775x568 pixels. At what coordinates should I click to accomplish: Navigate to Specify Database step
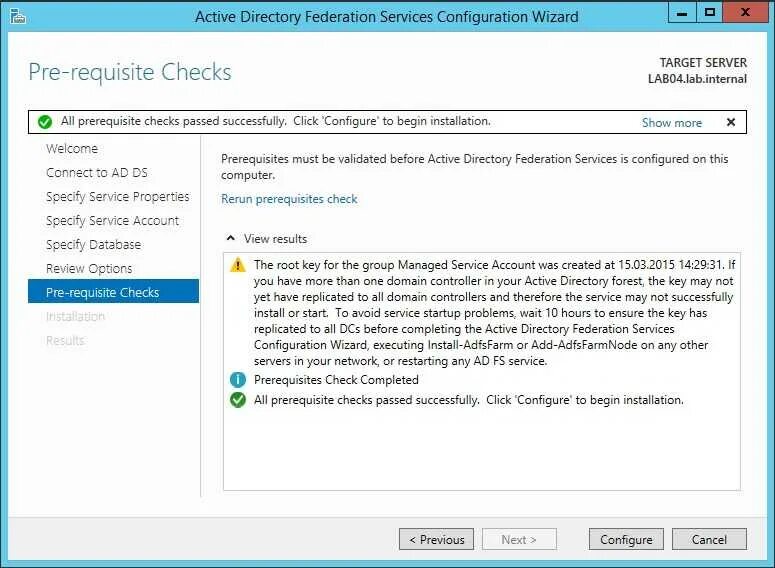pyautogui.click(x=93, y=245)
